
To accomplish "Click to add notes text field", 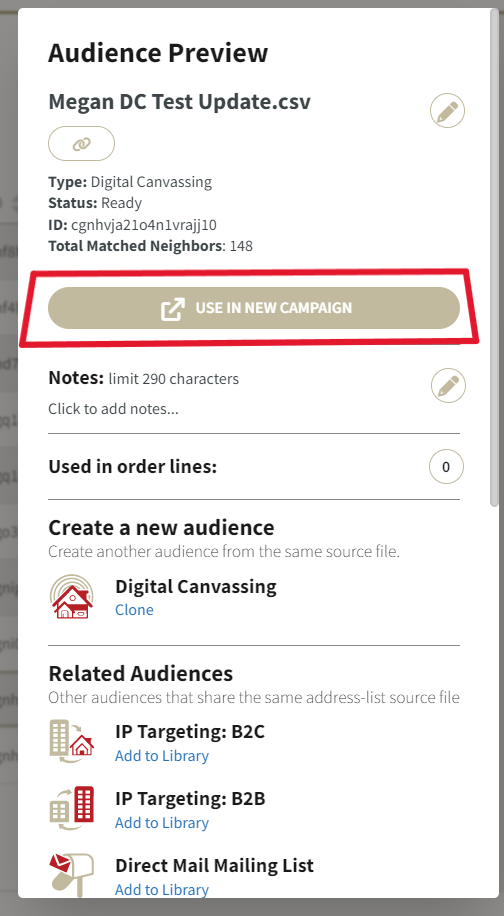I will coord(113,409).
